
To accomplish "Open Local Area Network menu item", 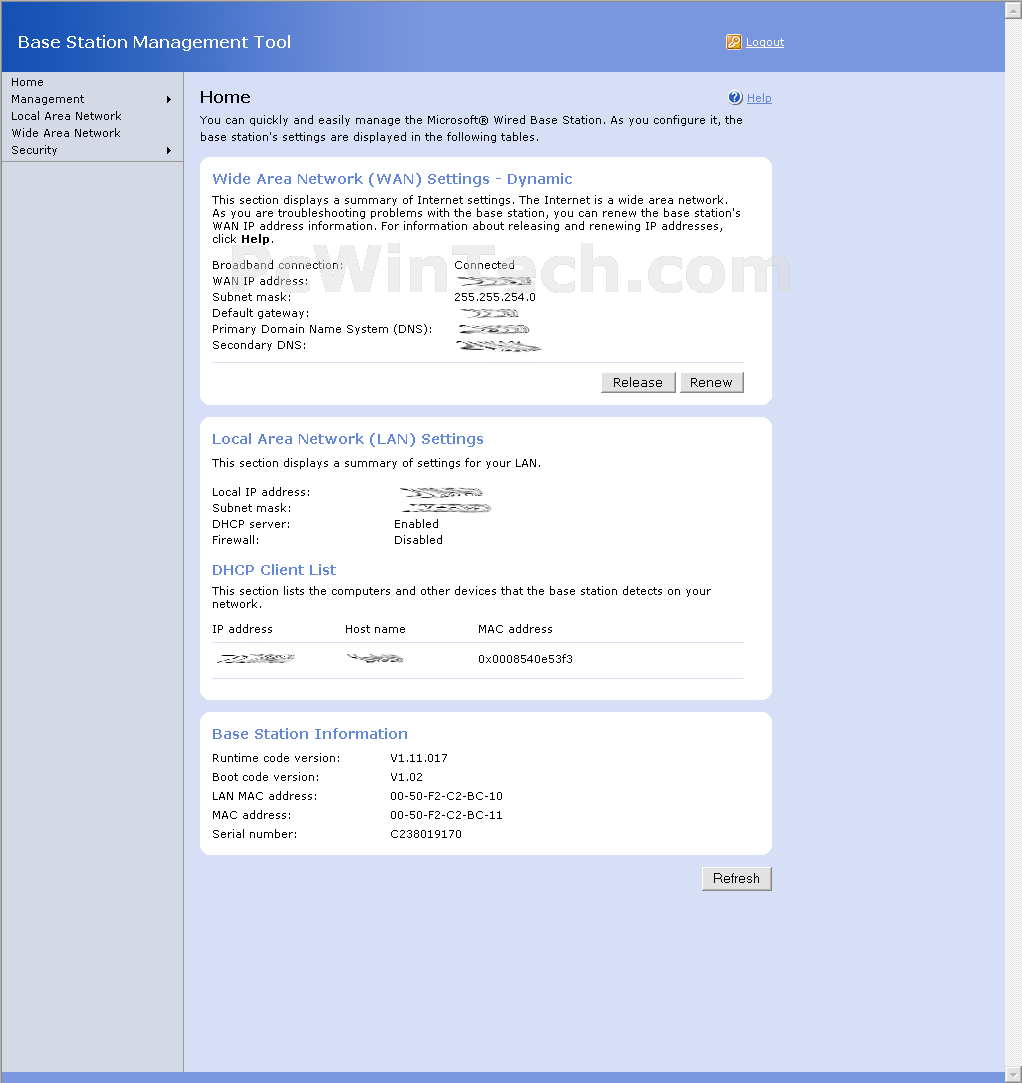I will [x=66, y=116].
